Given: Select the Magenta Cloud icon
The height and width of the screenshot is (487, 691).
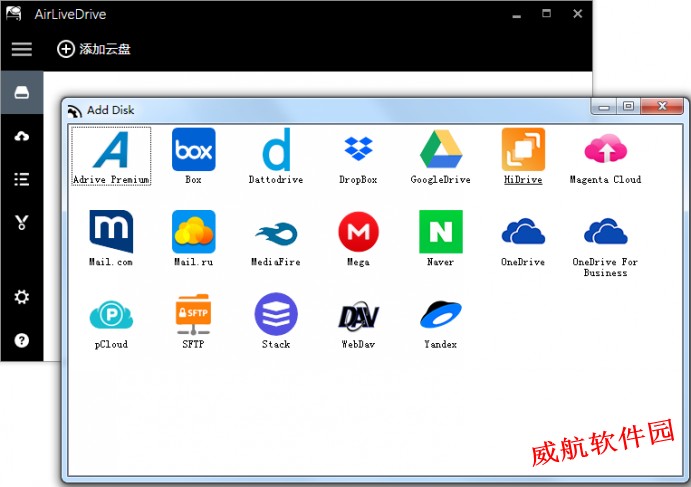Looking at the screenshot, I should click(606, 149).
